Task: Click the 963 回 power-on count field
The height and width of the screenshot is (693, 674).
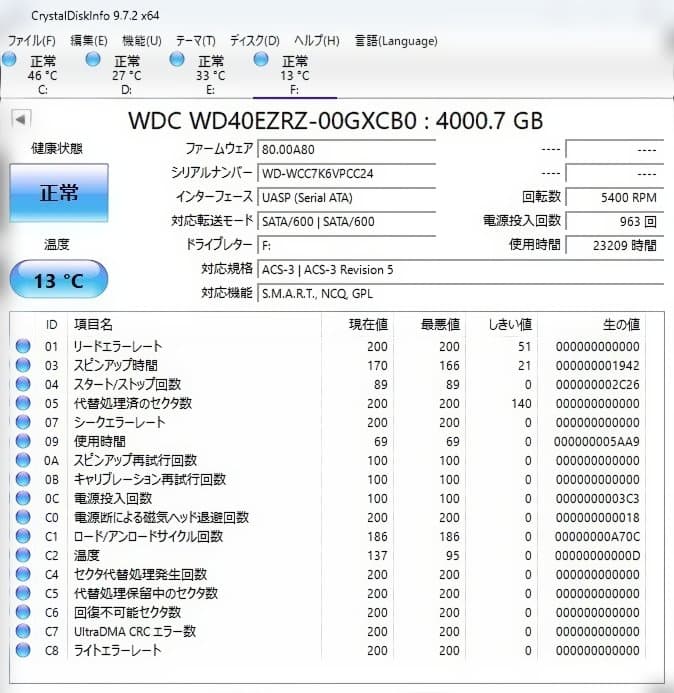Action: coord(615,221)
